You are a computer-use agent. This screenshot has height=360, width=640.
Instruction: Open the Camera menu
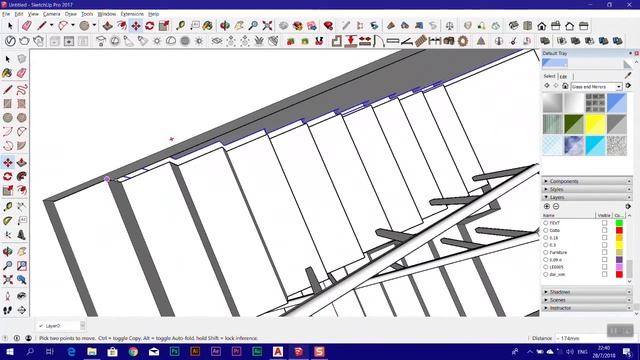(51, 14)
